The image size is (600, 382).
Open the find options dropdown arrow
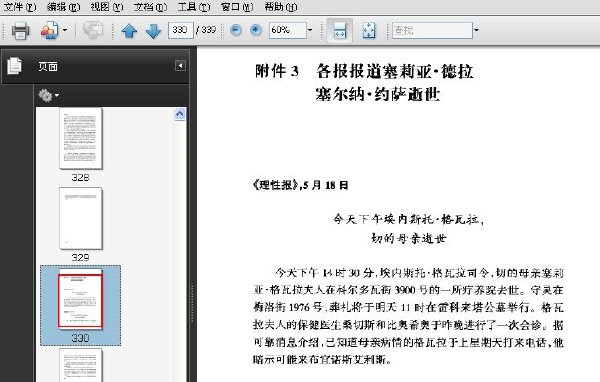[476, 30]
